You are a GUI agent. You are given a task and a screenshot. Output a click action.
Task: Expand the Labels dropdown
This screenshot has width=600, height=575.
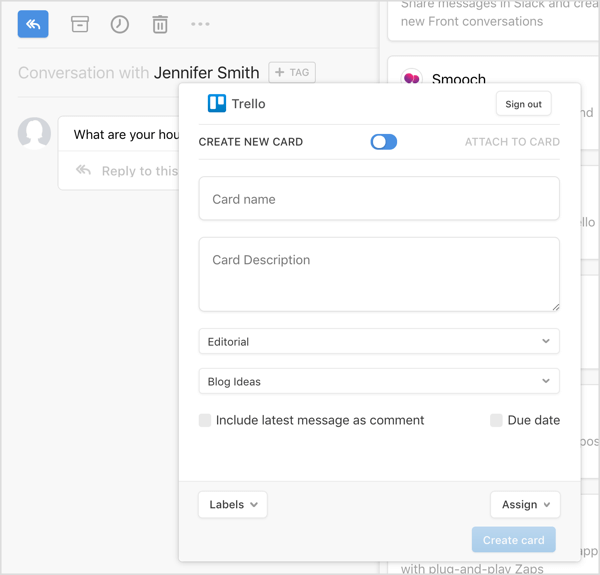pyautogui.click(x=233, y=505)
